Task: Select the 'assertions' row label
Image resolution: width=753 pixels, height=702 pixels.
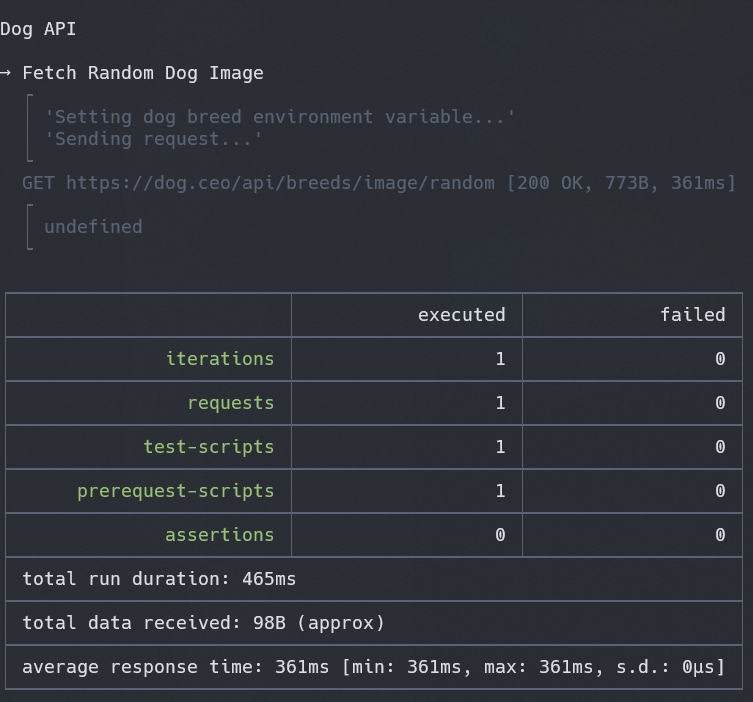Action: click(220, 535)
